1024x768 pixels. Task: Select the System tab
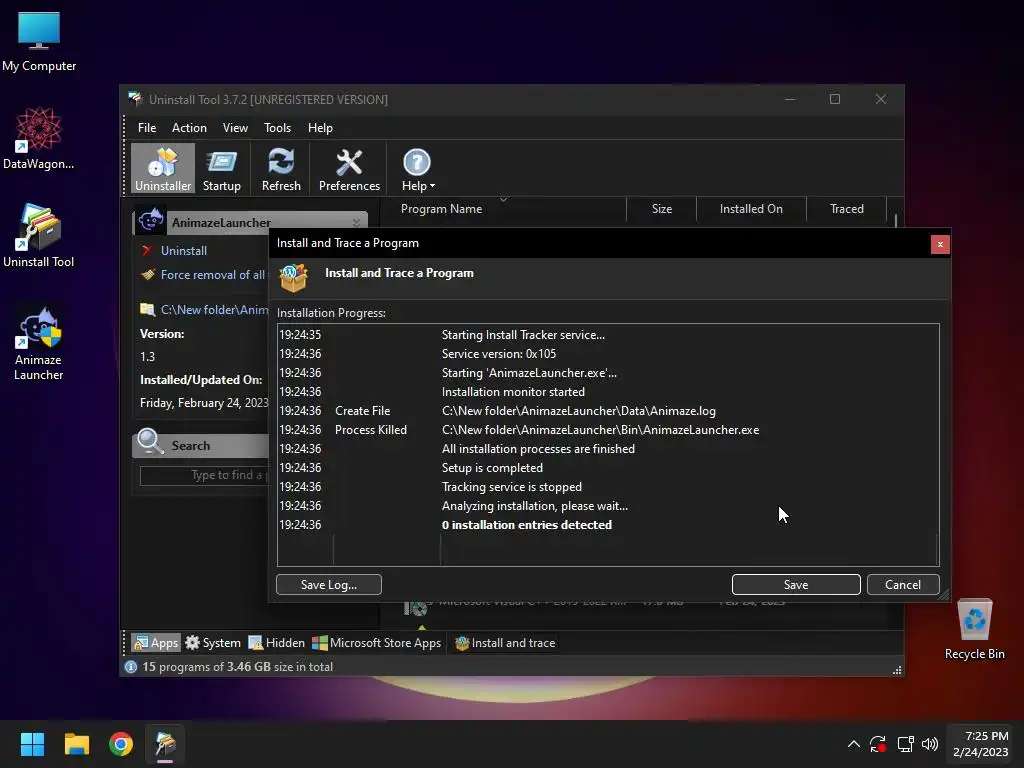click(x=212, y=643)
